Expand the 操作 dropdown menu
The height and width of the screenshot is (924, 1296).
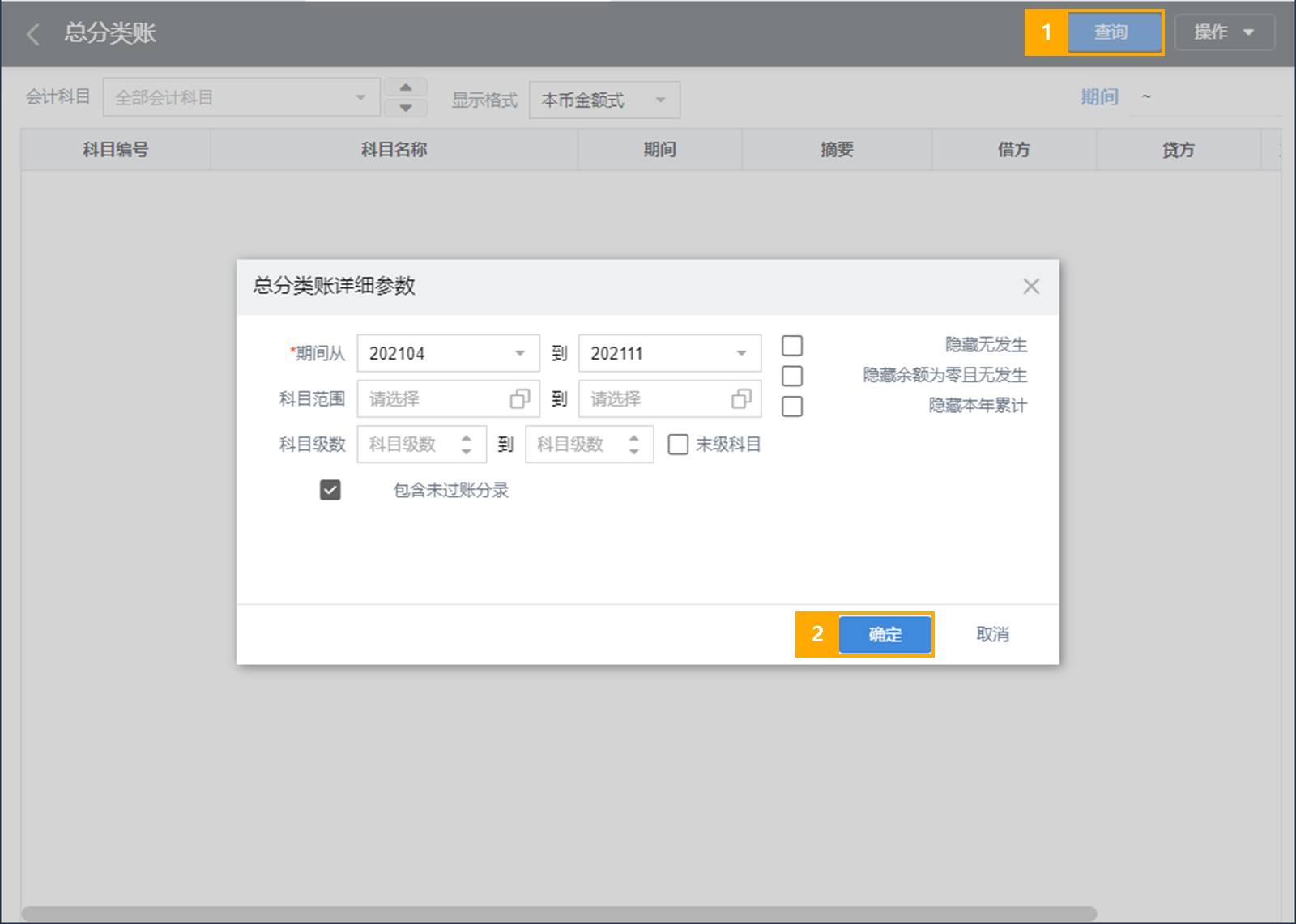pyautogui.click(x=1224, y=32)
